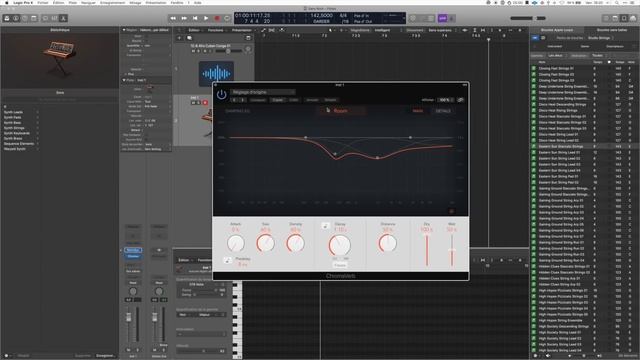Open the Piste menu
Screen dimensions: 640x360
pyautogui.click(x=73, y=2)
